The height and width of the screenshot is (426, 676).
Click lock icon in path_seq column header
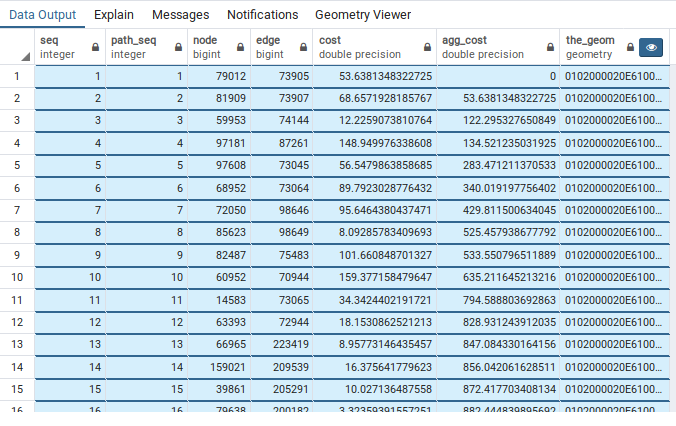(178, 47)
